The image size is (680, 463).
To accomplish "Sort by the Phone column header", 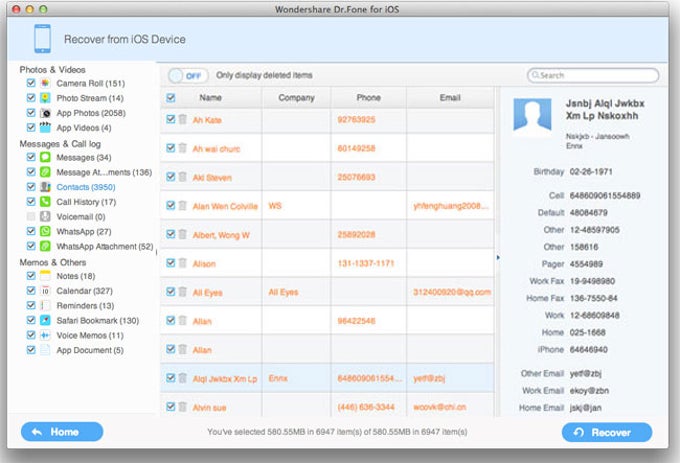I will click(368, 98).
